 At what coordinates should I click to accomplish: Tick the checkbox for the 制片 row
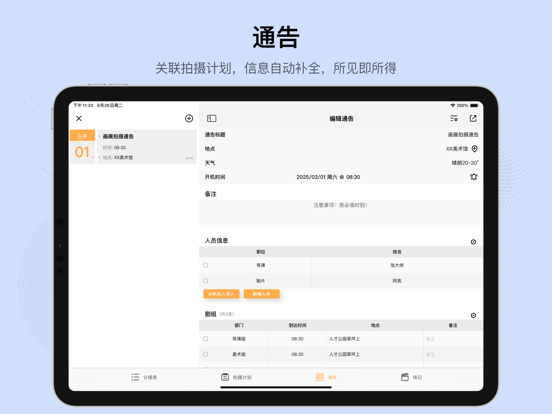(x=206, y=281)
